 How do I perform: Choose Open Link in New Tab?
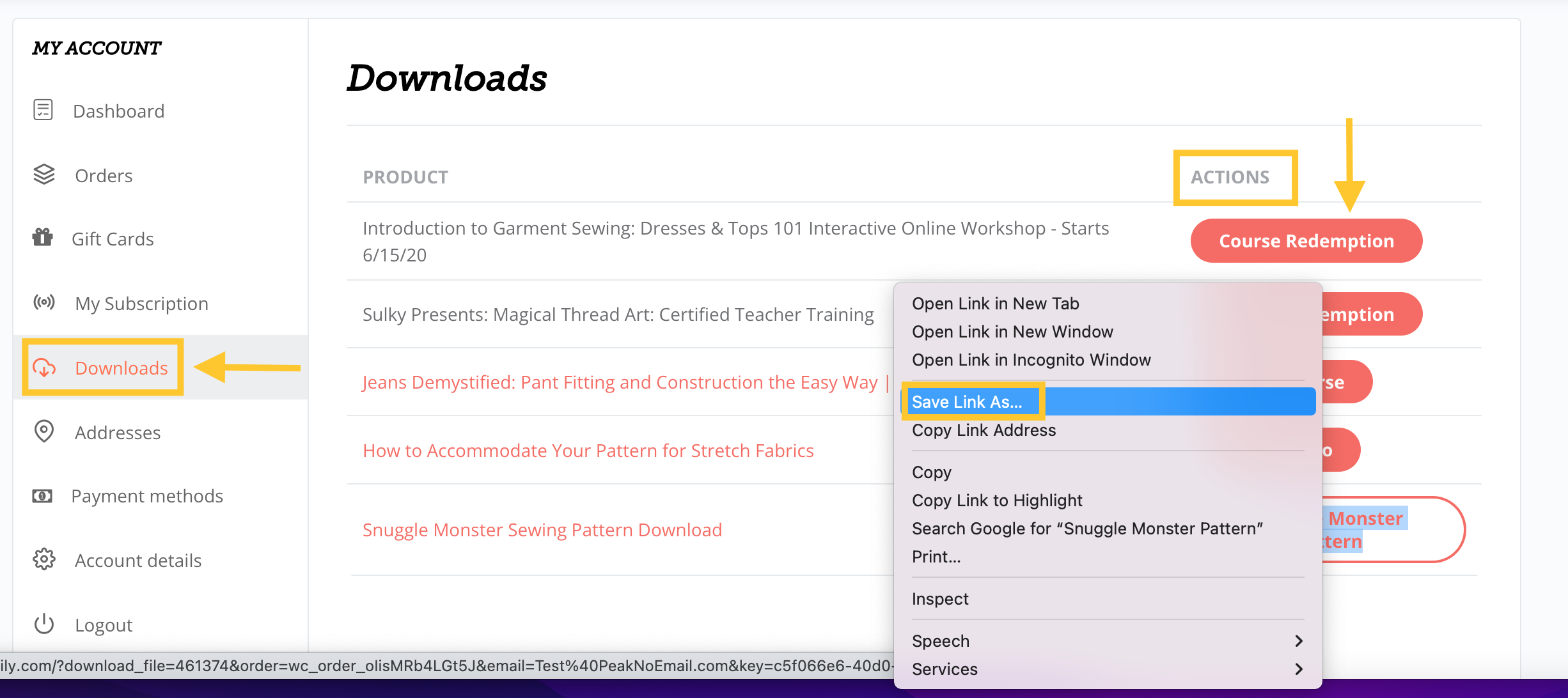point(1108,304)
